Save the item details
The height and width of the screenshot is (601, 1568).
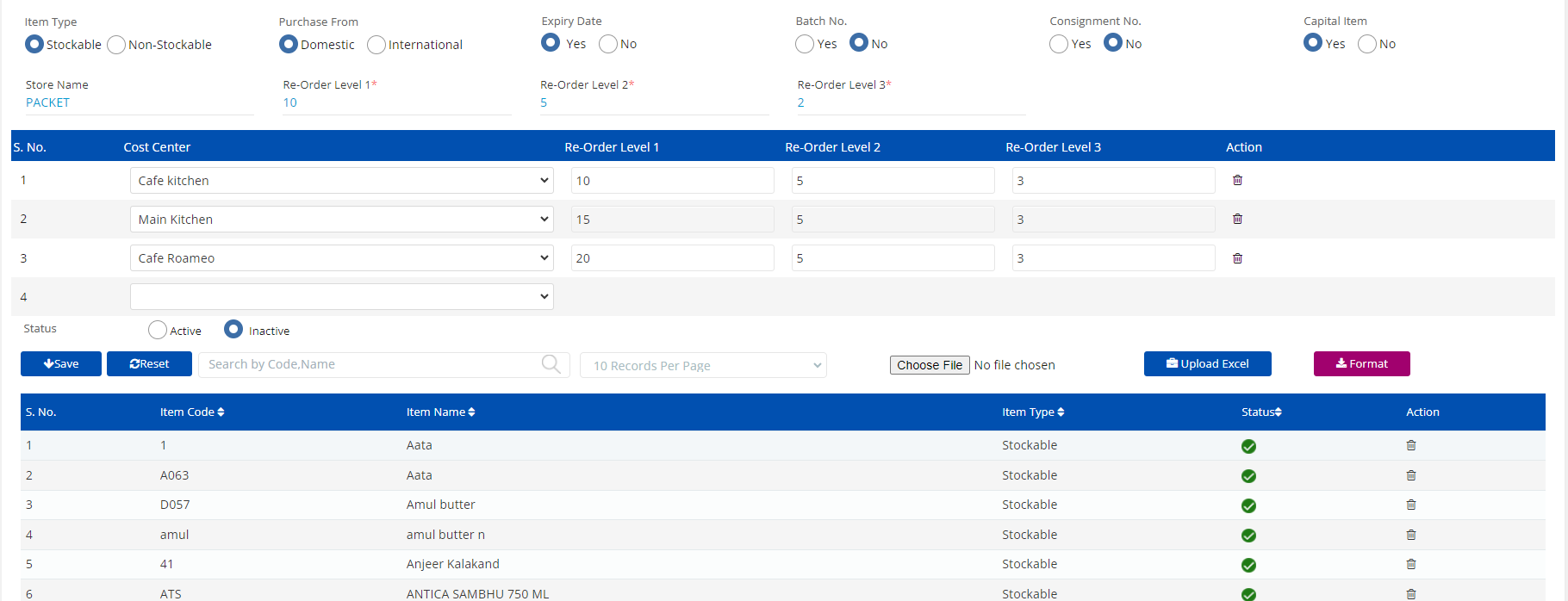[x=61, y=363]
